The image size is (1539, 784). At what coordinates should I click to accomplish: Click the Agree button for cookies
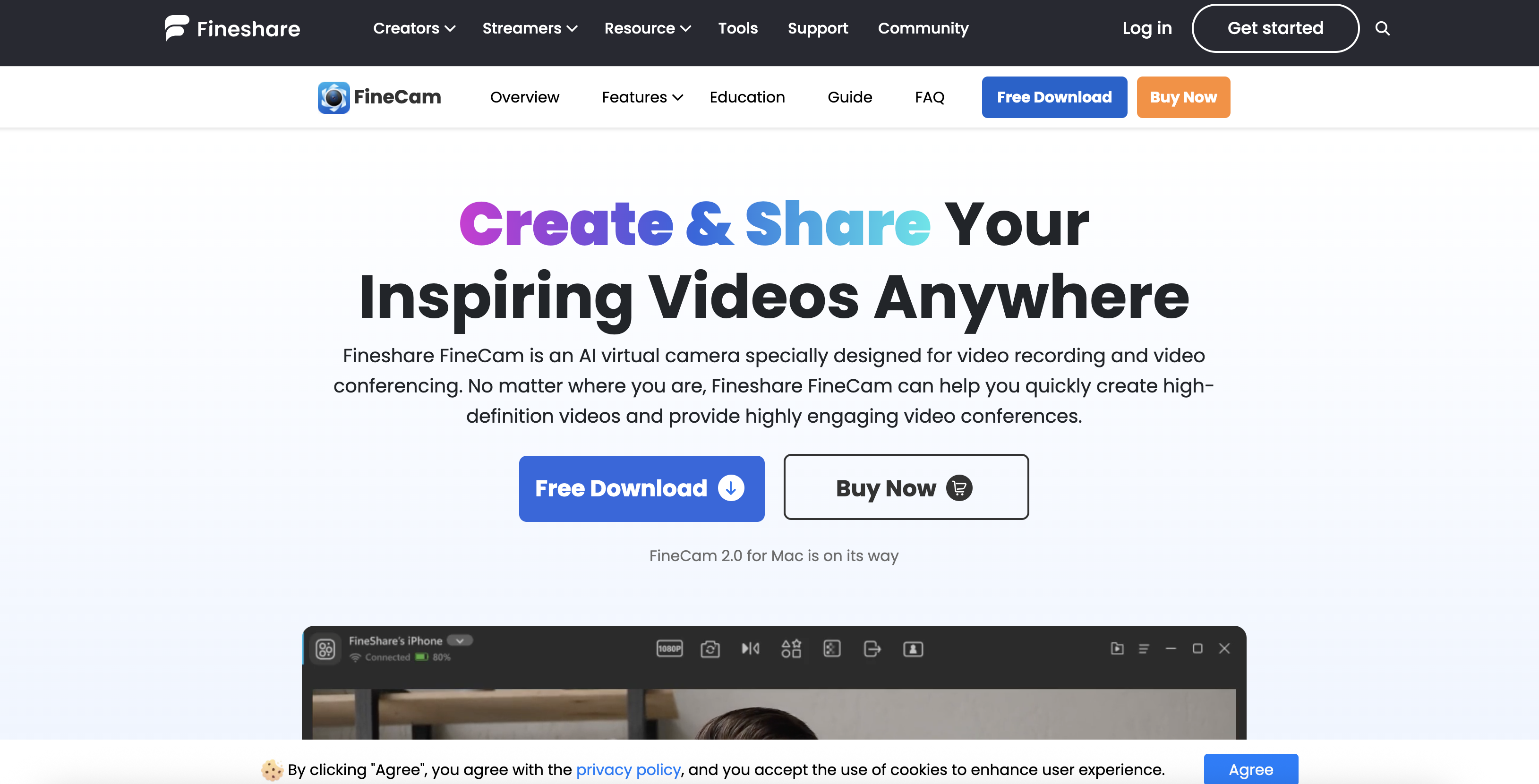coord(1251,770)
